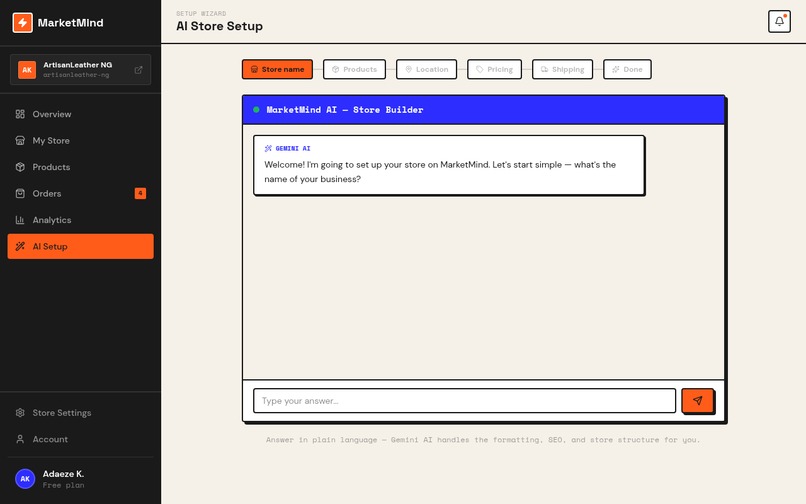Image resolution: width=806 pixels, height=504 pixels.
Task: Open Overview in the sidebar
Action: point(80,114)
